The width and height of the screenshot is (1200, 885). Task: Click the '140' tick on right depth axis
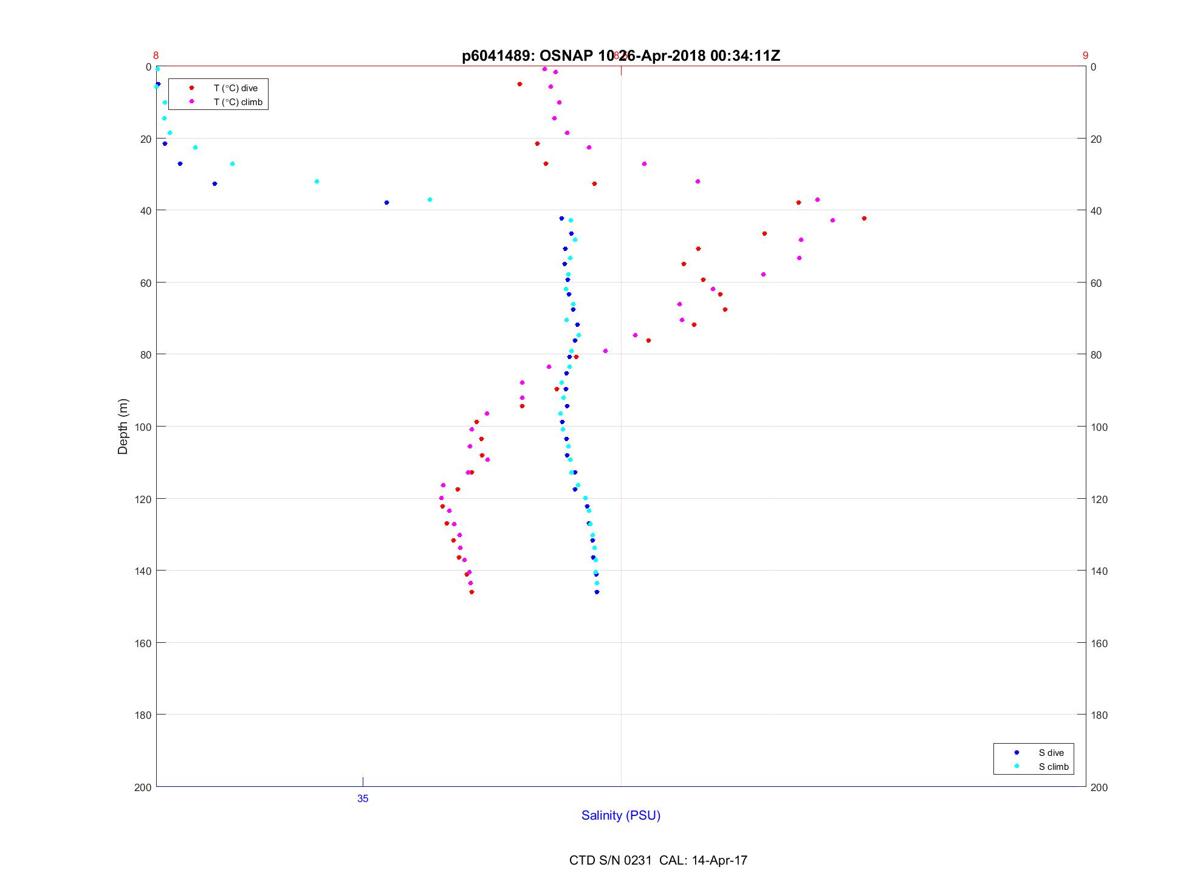tap(1099, 571)
